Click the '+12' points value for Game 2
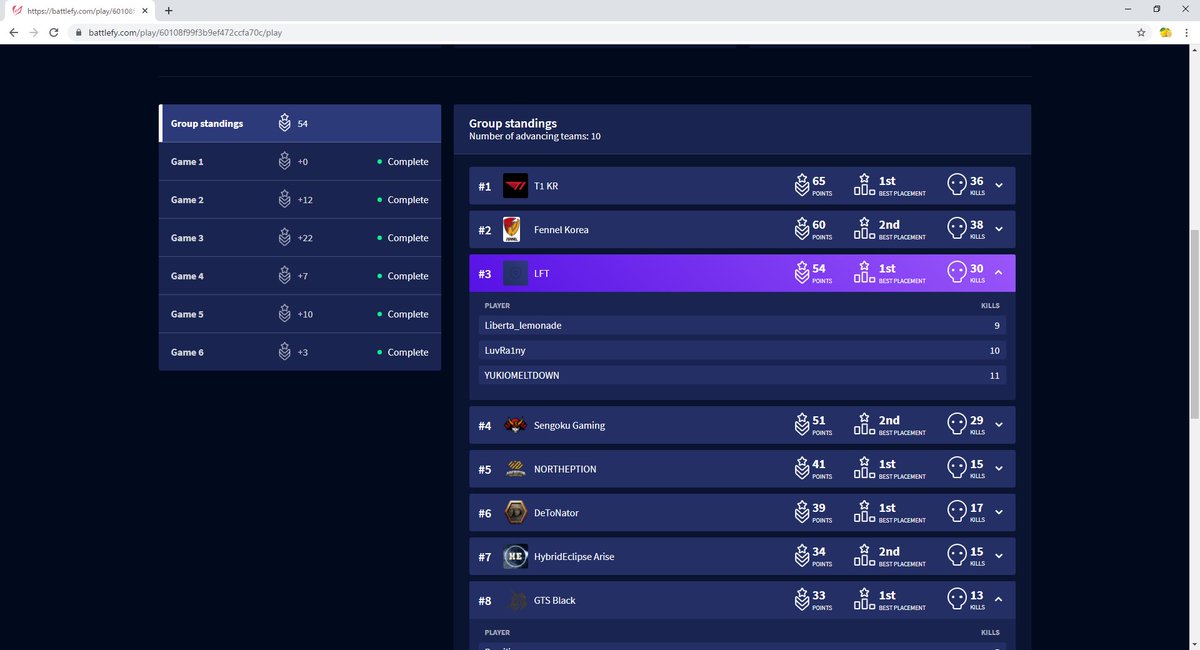The height and width of the screenshot is (650, 1200). click(x=306, y=200)
